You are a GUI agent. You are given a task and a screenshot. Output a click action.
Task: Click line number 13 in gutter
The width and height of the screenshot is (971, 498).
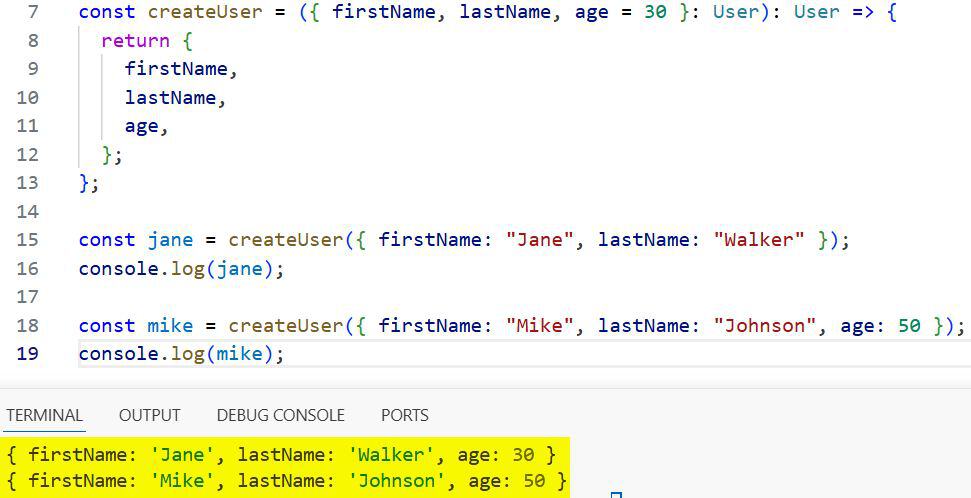(27, 183)
